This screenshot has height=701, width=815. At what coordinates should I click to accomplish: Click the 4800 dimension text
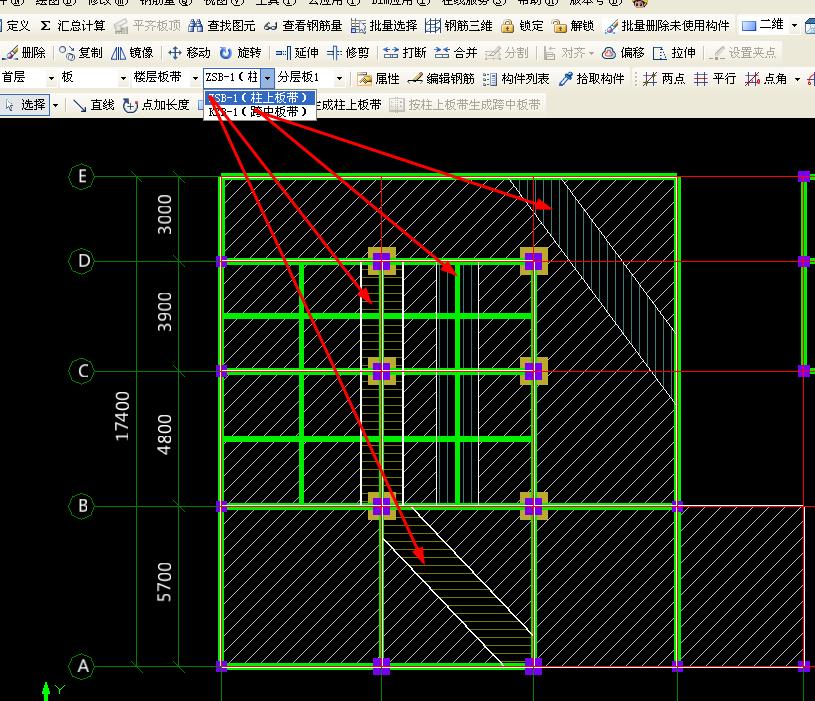[x=164, y=434]
